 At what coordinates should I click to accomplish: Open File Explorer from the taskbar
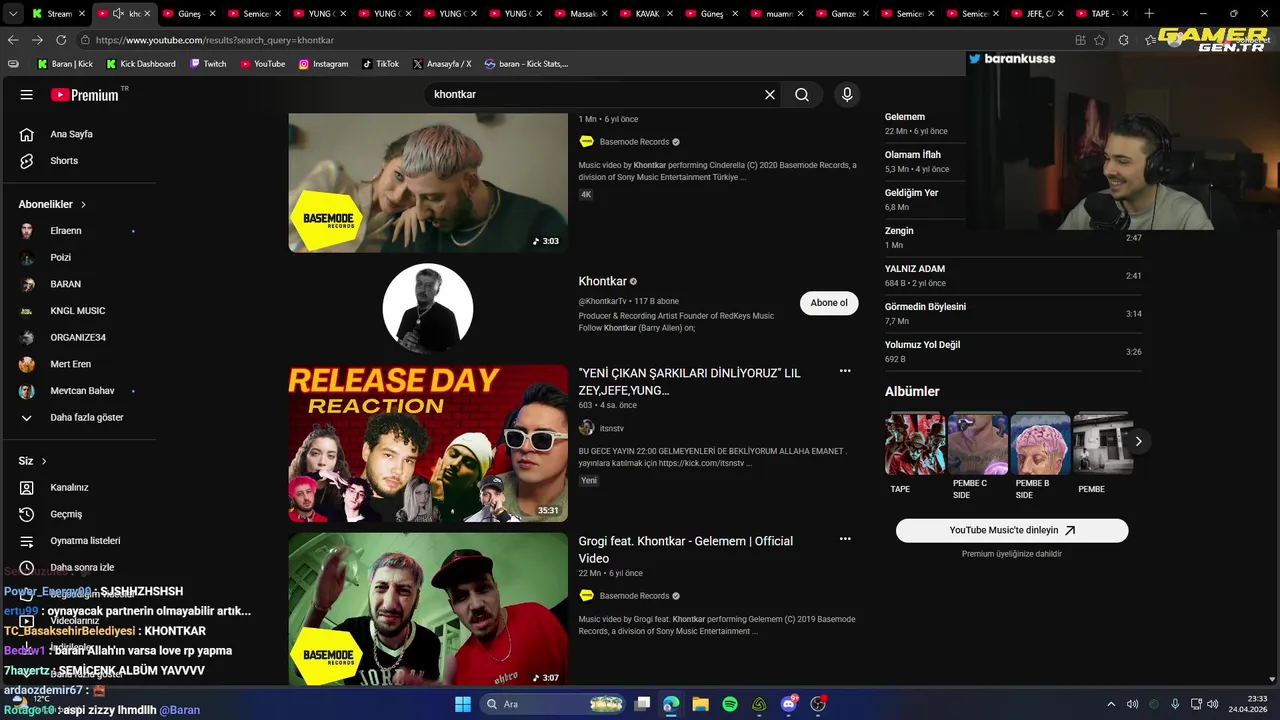(x=700, y=704)
